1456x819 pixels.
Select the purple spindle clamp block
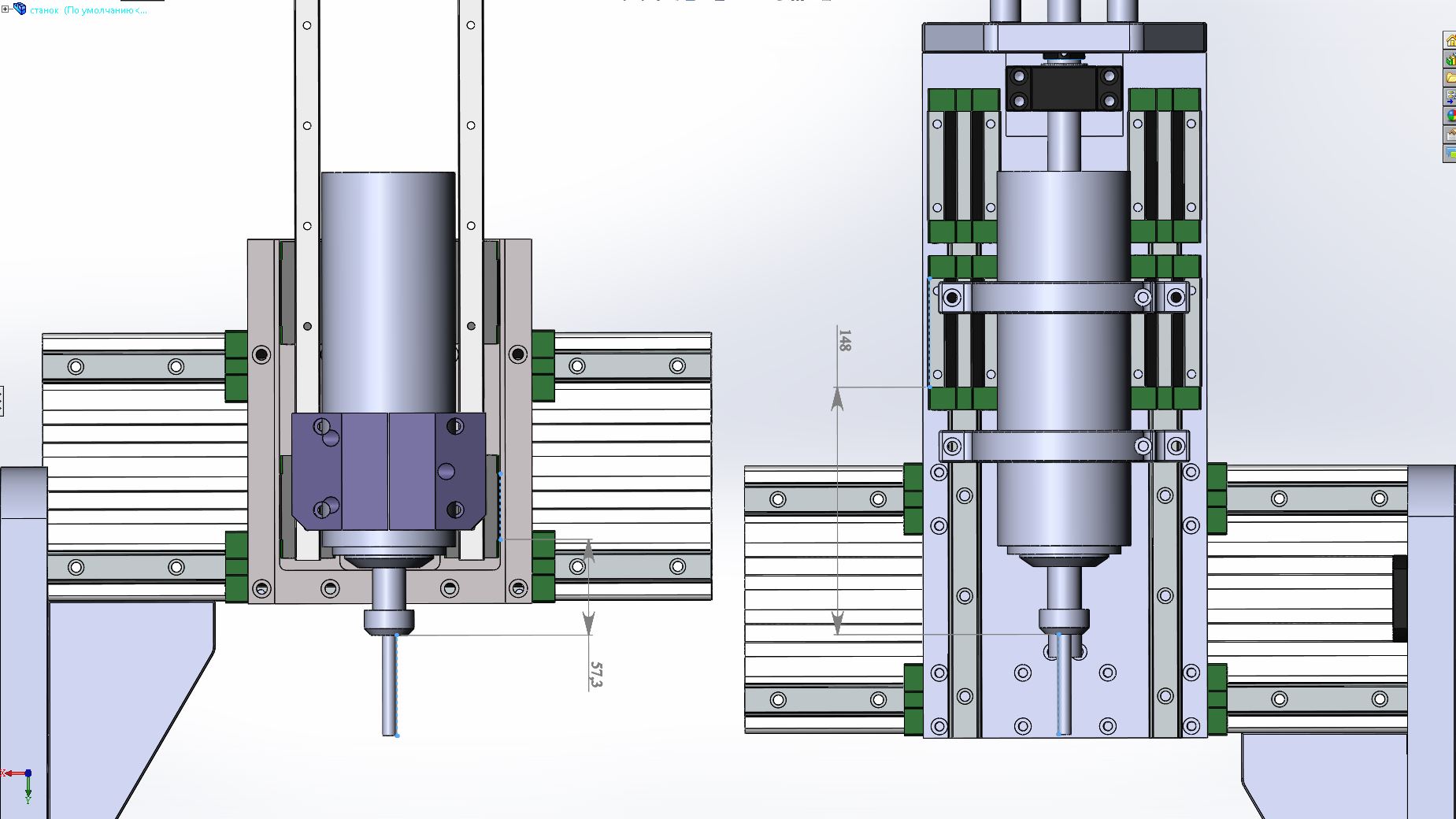click(x=389, y=472)
